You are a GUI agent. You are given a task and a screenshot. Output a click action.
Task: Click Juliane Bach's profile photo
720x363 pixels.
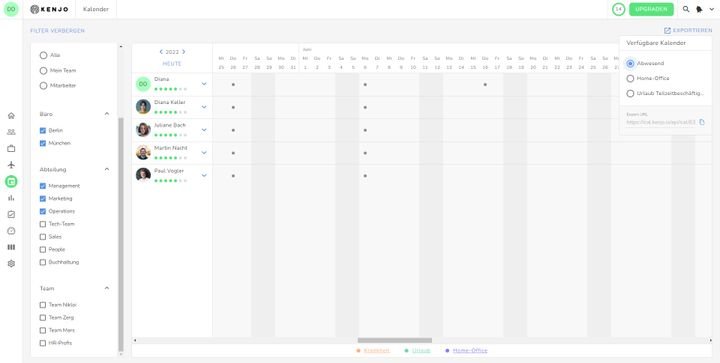click(143, 129)
